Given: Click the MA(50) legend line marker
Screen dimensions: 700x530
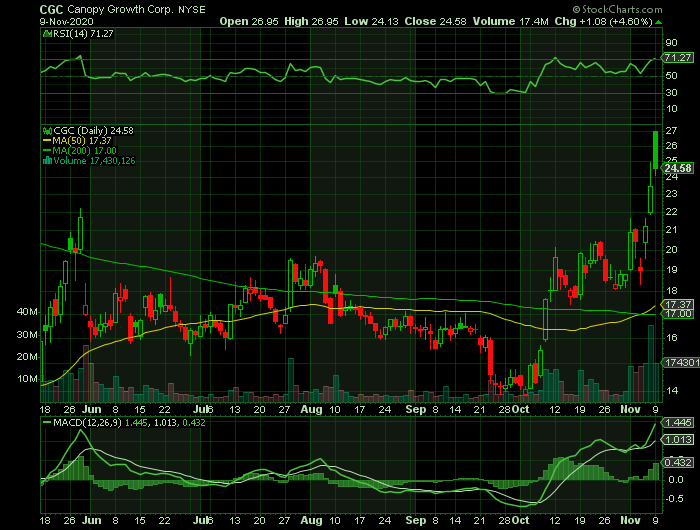Looking at the screenshot, I should (x=45, y=141).
